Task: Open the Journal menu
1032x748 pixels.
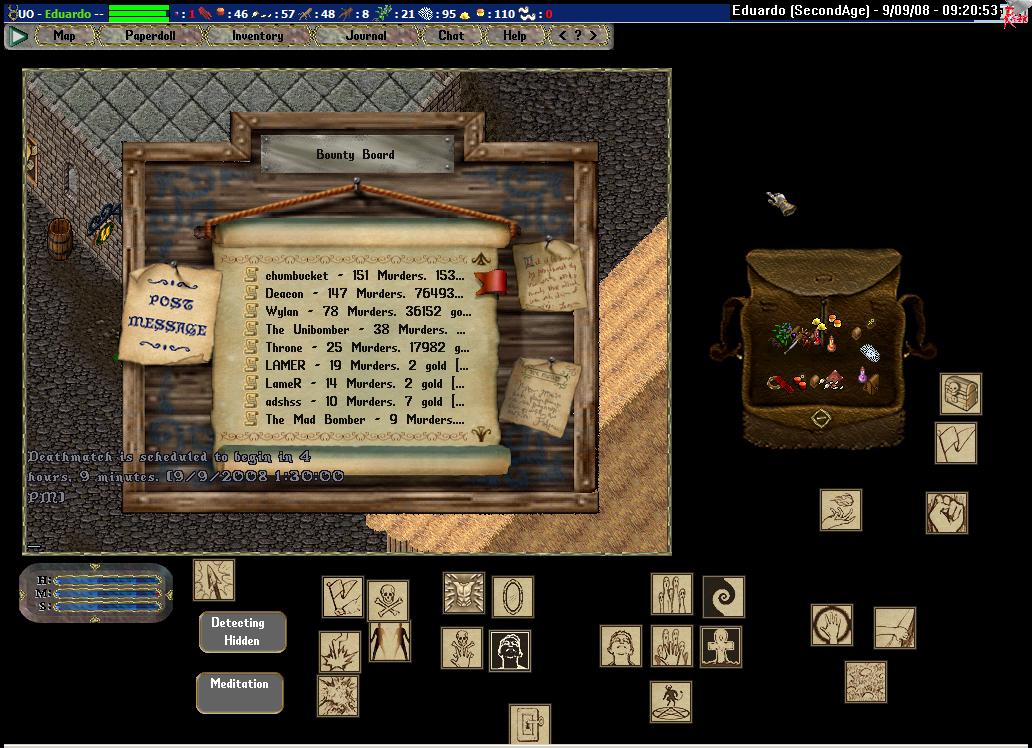Action: pos(366,36)
